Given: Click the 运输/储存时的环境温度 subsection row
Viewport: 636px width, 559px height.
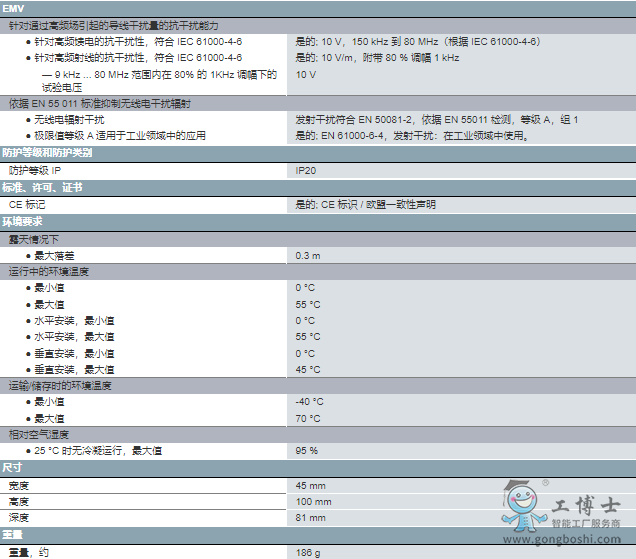Looking at the screenshot, I should [60, 385].
